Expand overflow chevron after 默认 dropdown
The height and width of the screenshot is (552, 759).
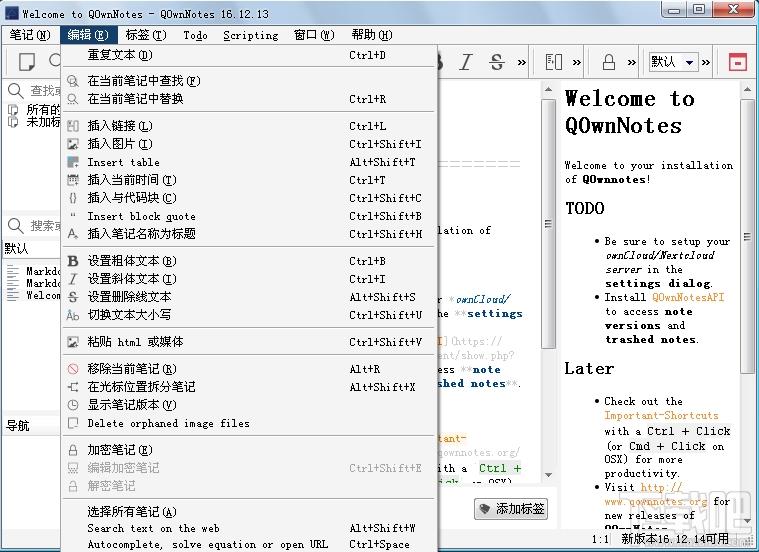click(x=706, y=62)
